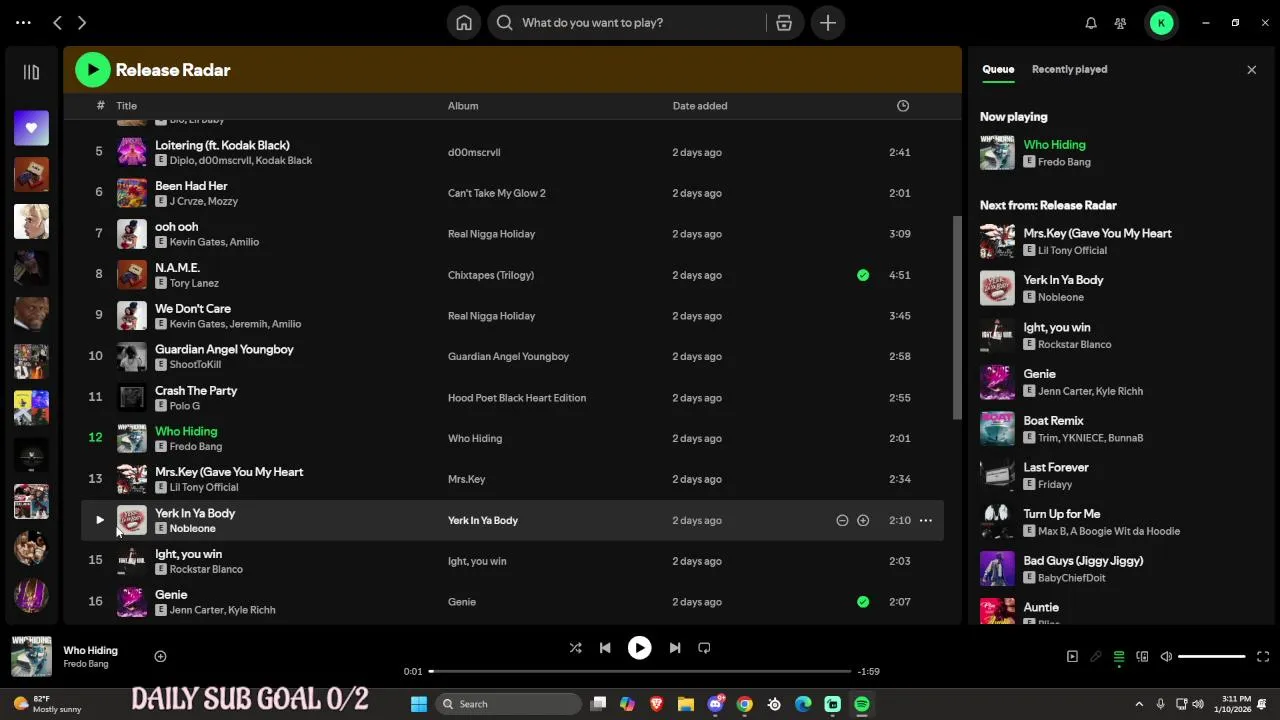Skip to the previous track
This screenshot has height=720, width=1280.
click(605, 648)
